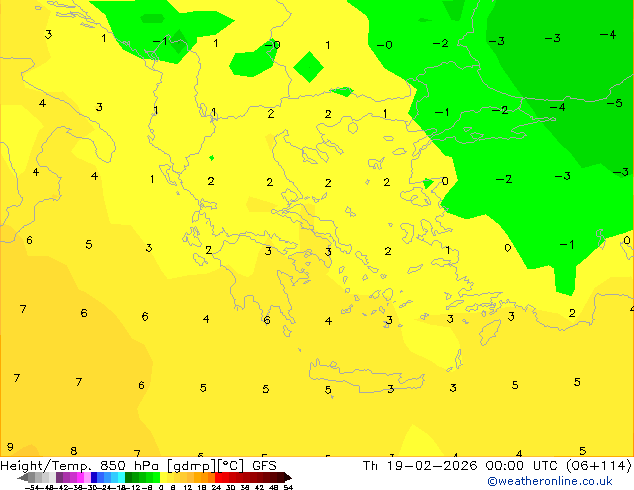Image resolution: width=634 pixels, height=490 pixels.
Task: Click the cyan legend swatch
Action: 121,477
